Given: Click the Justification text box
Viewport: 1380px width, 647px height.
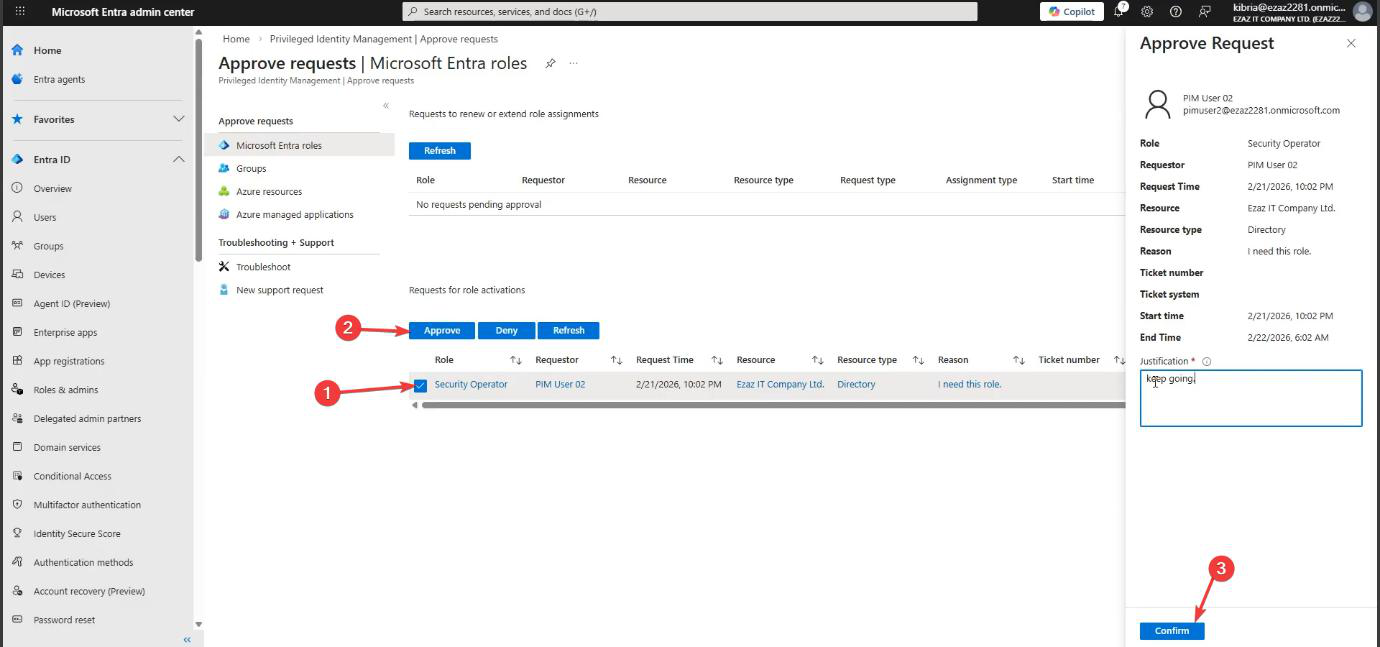Looking at the screenshot, I should pos(1251,398).
